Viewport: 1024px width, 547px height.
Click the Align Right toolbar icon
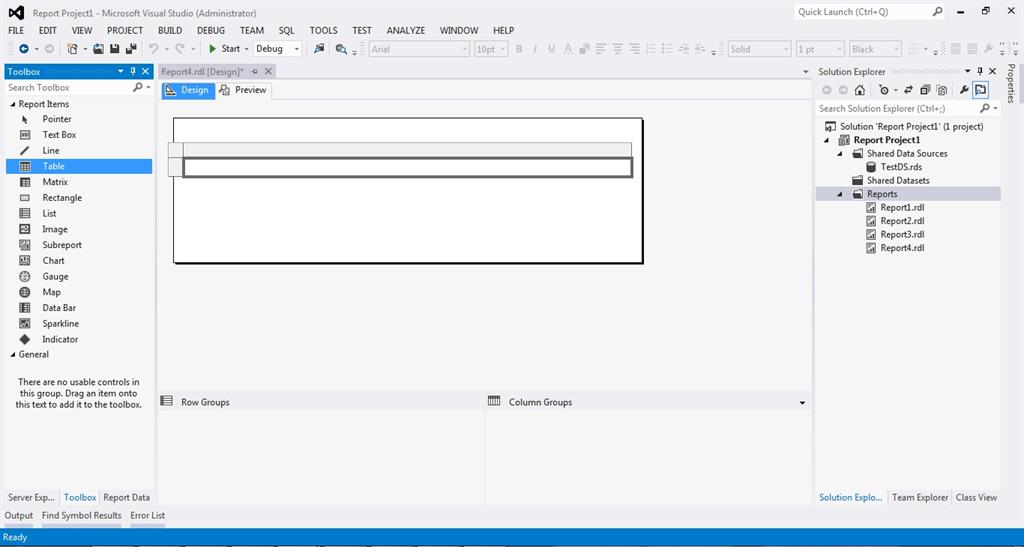[x=634, y=49]
